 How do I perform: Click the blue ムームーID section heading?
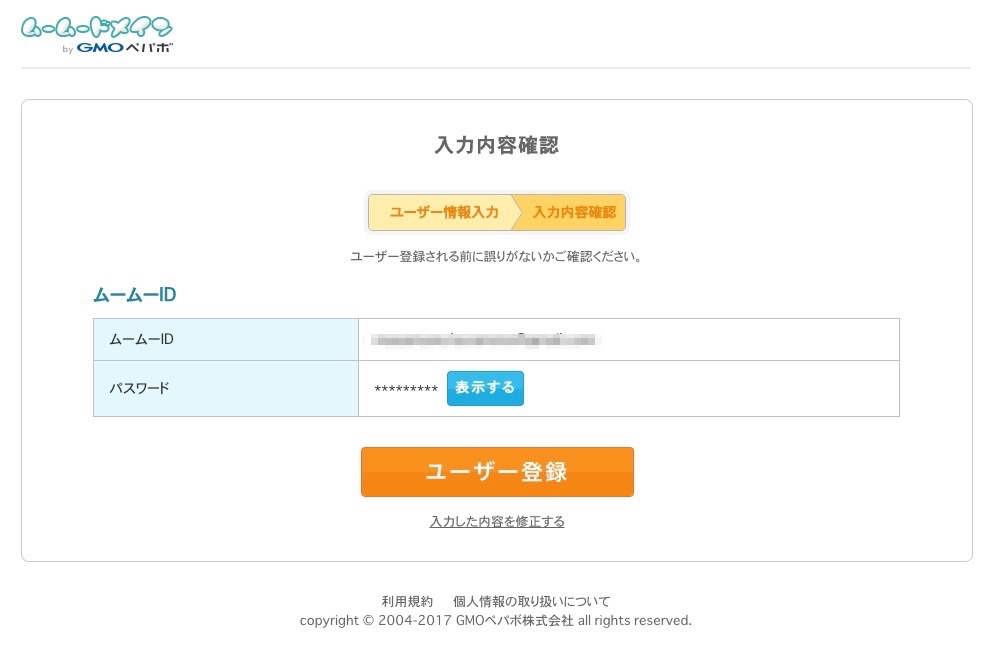click(x=134, y=295)
